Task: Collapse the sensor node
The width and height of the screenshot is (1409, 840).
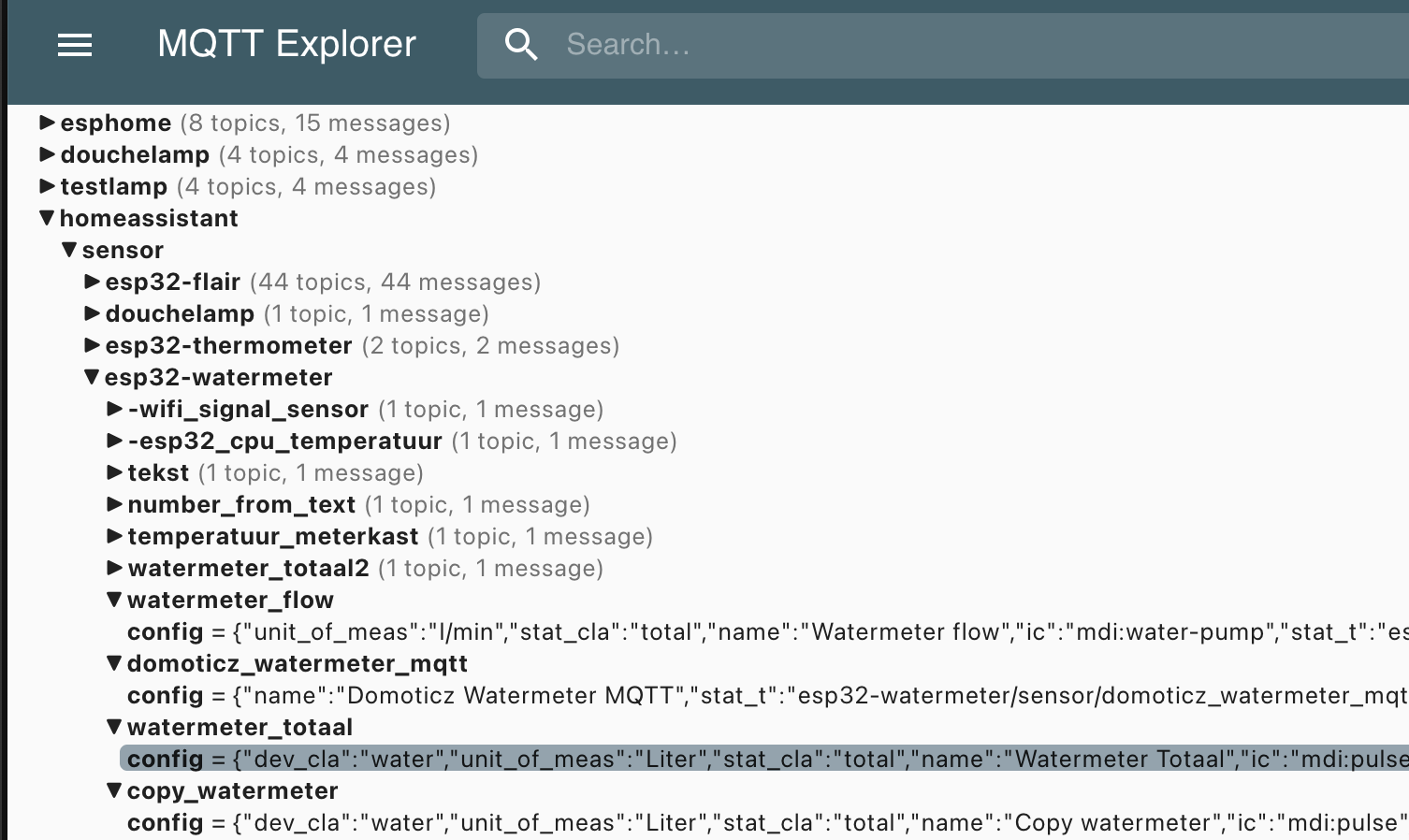Action: (x=69, y=250)
